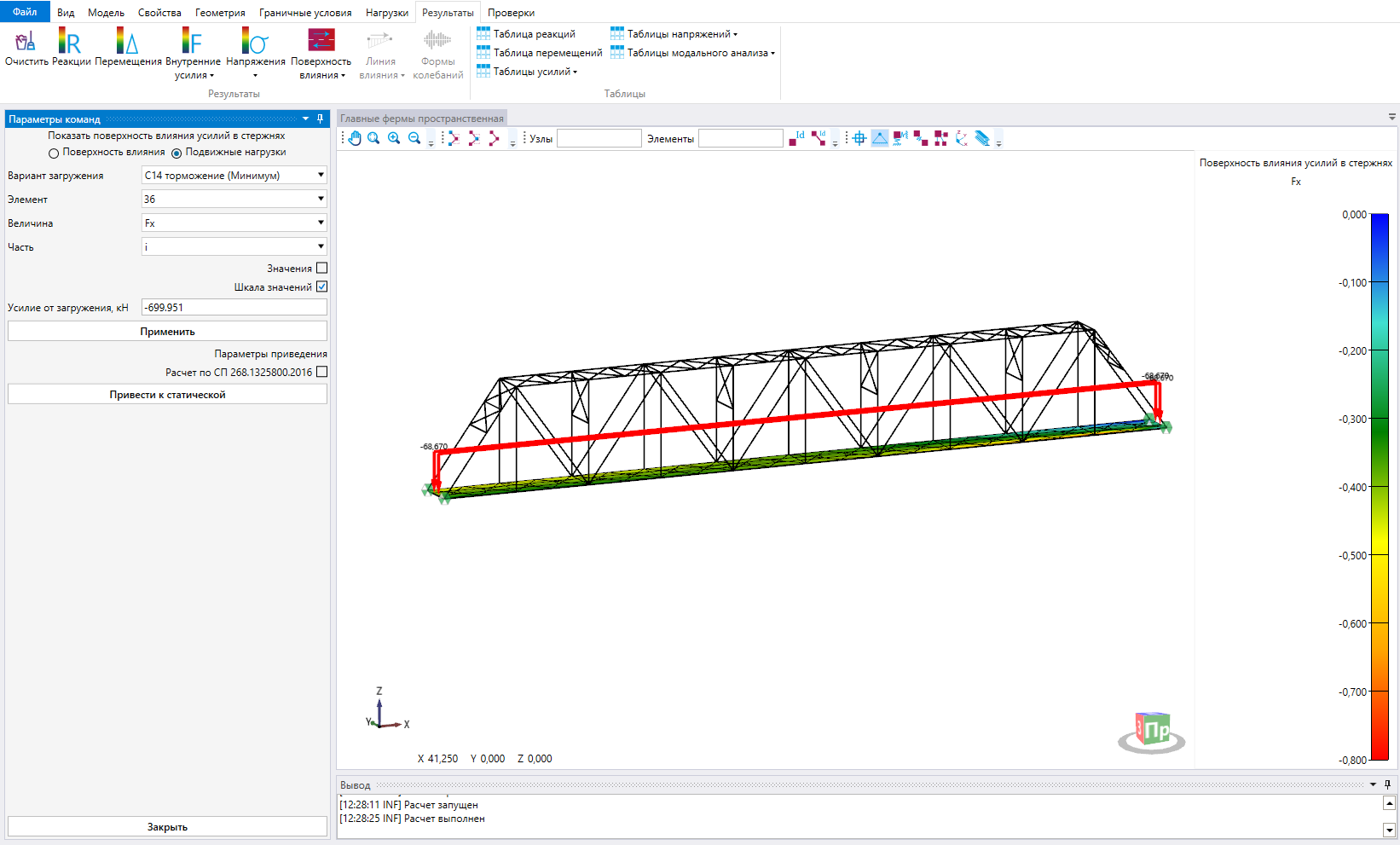Expand Таблицы усилий dropdown
Image resolution: width=1400 pixels, height=845 pixels.
coord(527,72)
